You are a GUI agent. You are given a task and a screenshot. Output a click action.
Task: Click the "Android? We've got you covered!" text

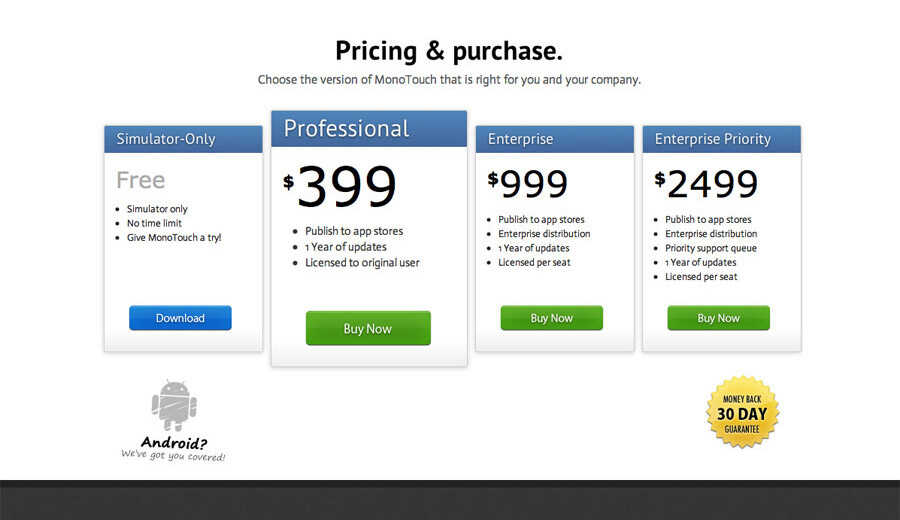pos(173,449)
